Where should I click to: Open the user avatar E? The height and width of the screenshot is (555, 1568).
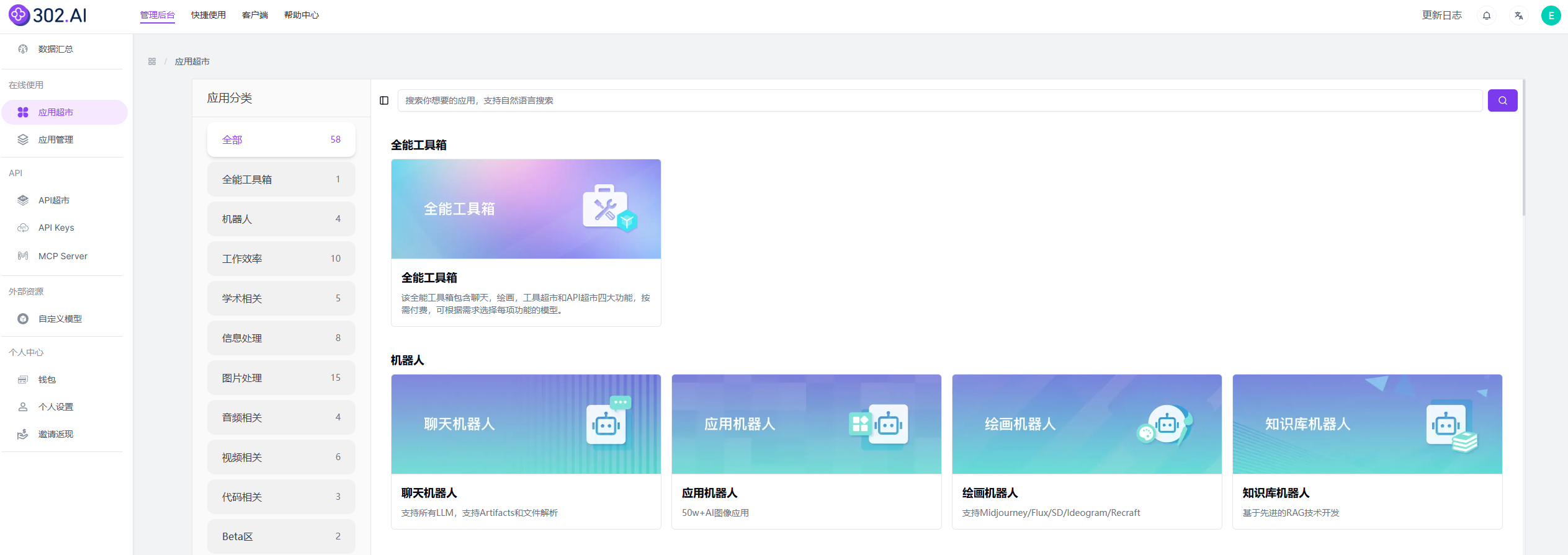coord(1551,16)
